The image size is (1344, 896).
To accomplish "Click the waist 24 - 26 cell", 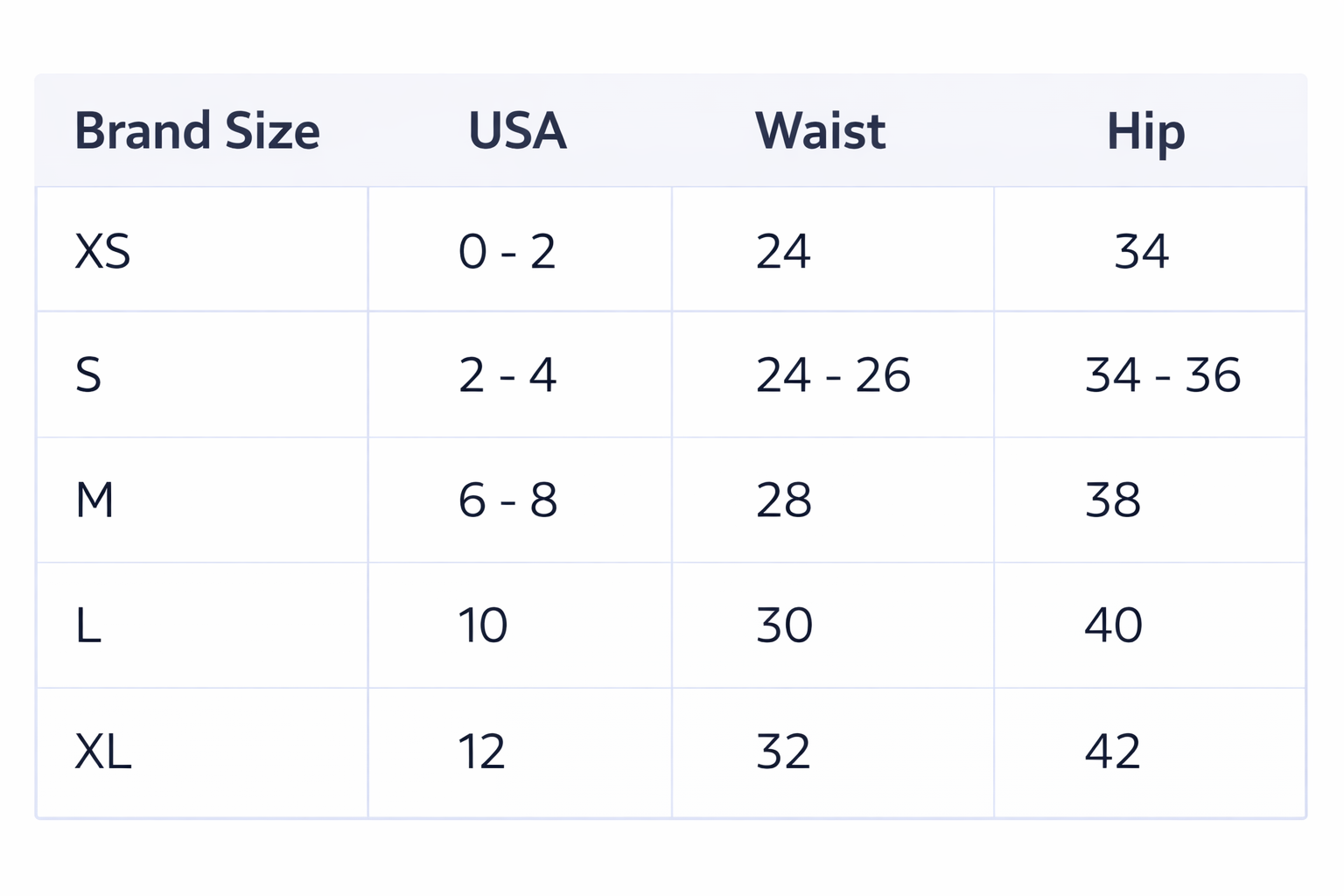I will tap(833, 375).
